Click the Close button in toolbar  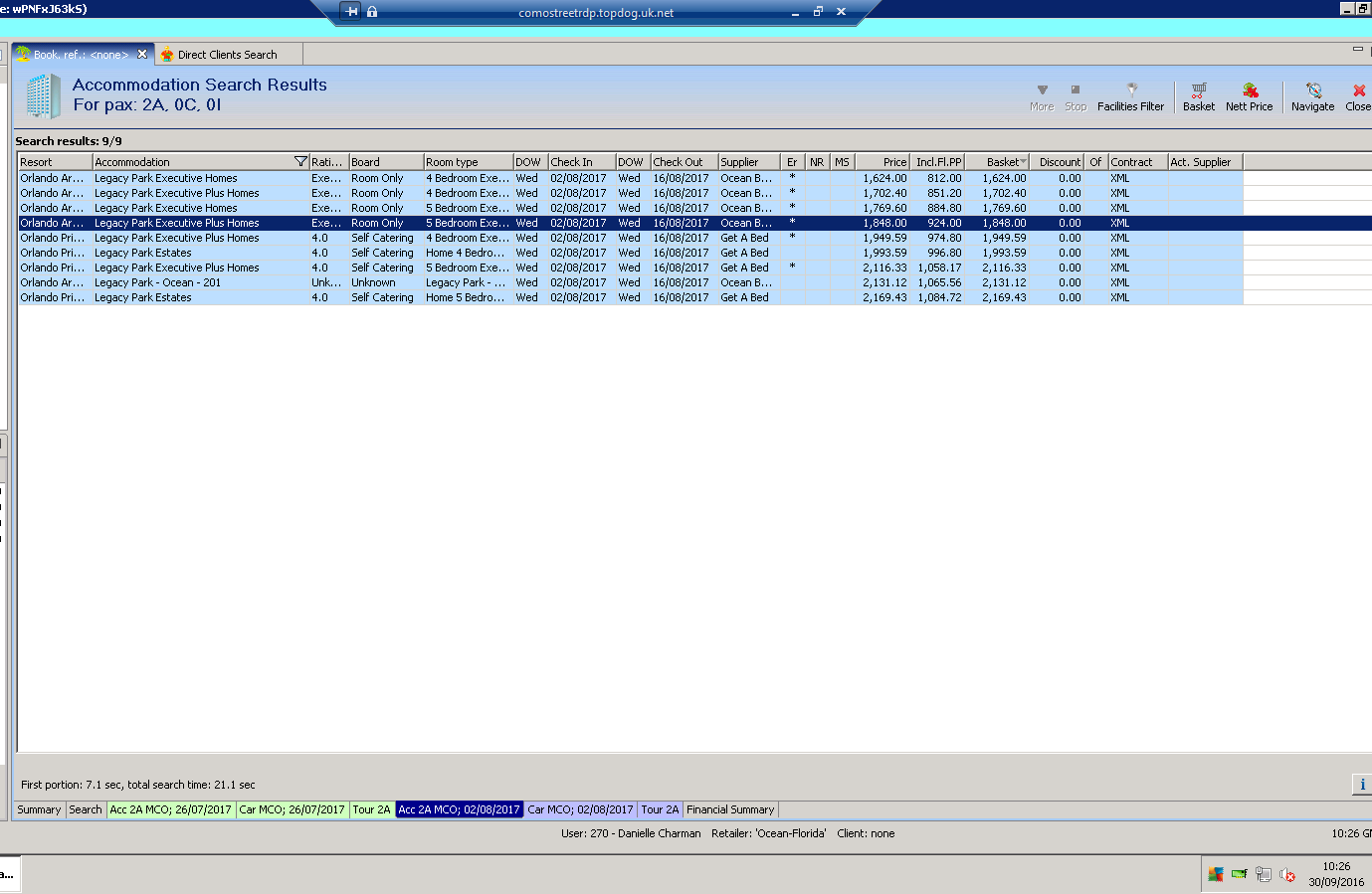pos(1358,96)
